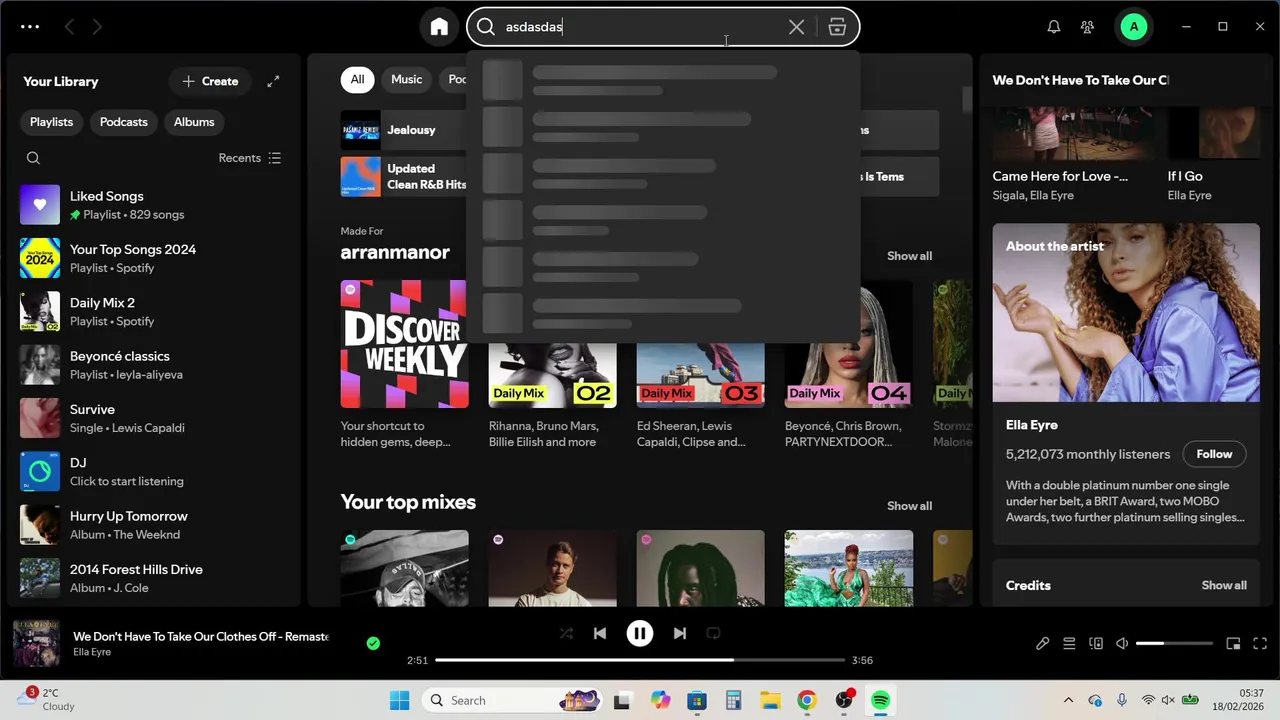Image resolution: width=1280 pixels, height=720 pixels.
Task: Open the Jealousy shortcut tile
Action: click(403, 130)
